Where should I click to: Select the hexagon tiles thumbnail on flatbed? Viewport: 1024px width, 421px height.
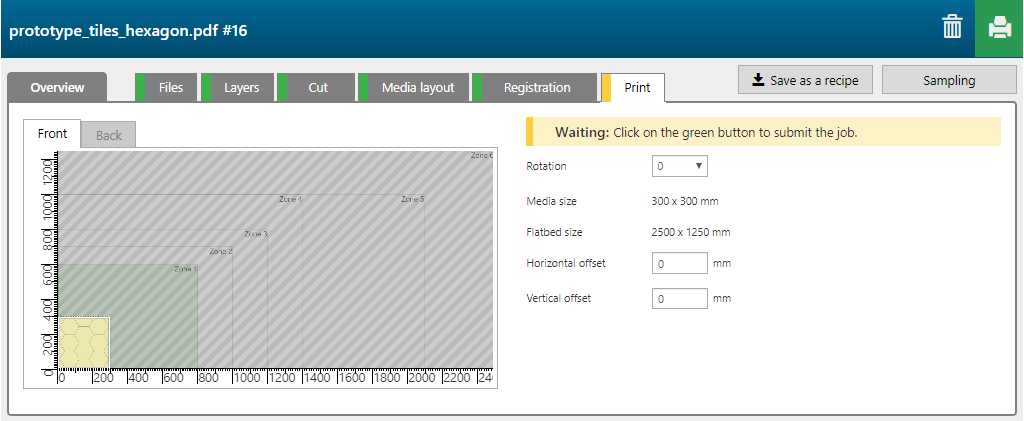coord(84,342)
